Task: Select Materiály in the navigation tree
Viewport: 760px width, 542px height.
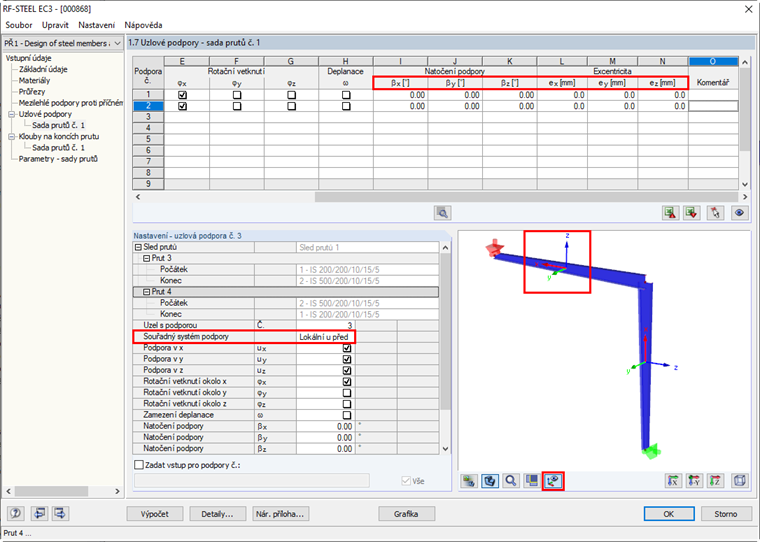Action: 34,80
